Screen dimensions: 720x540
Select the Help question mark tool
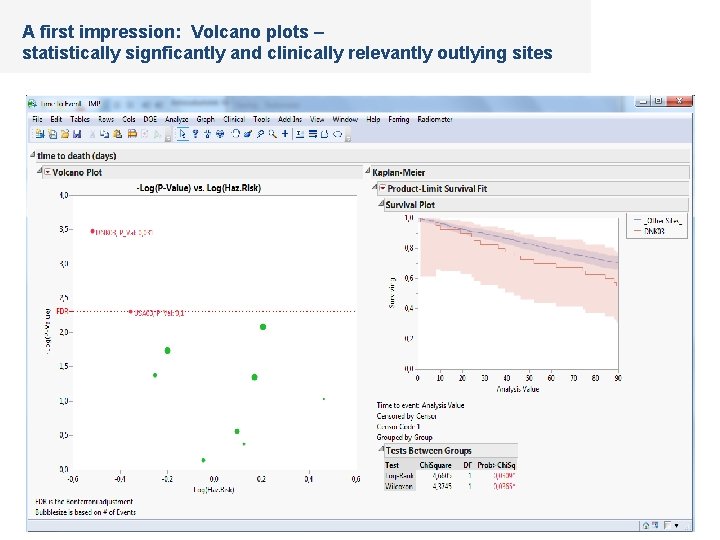(x=195, y=134)
